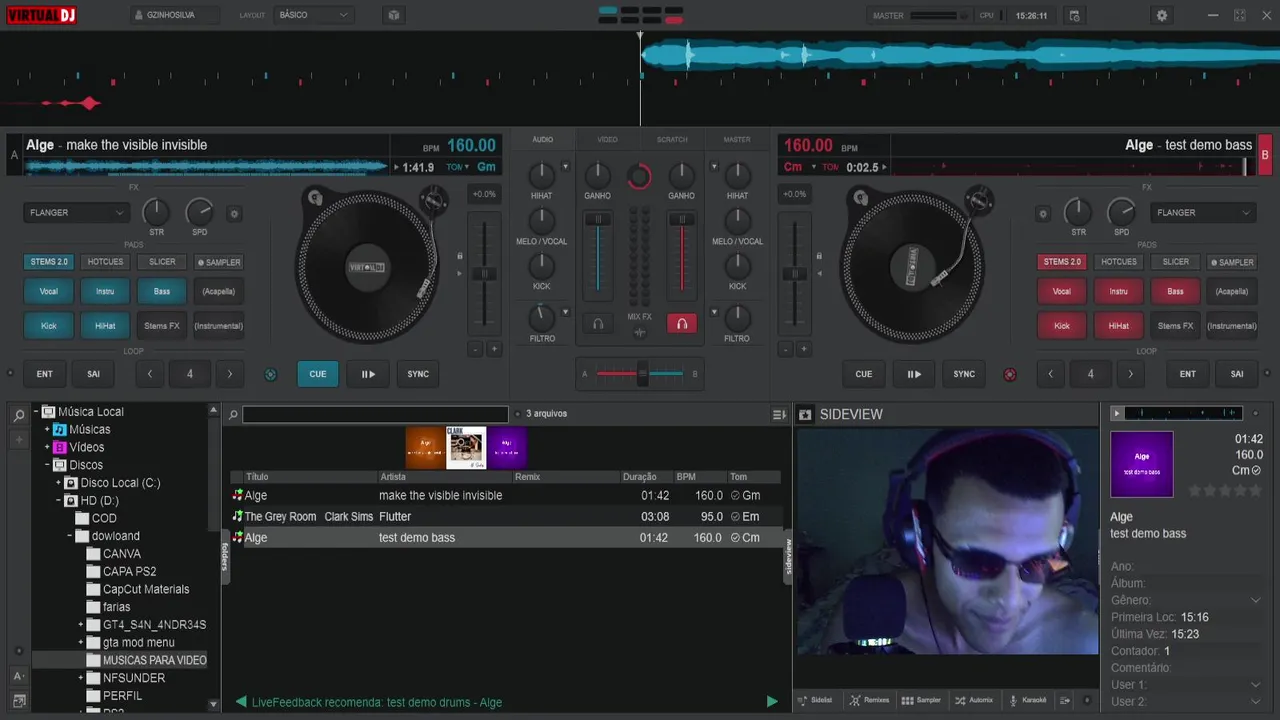Viewport: 1280px width, 720px height.
Task: Open left deck FLANGER effect dropdown
Action: click(77, 212)
